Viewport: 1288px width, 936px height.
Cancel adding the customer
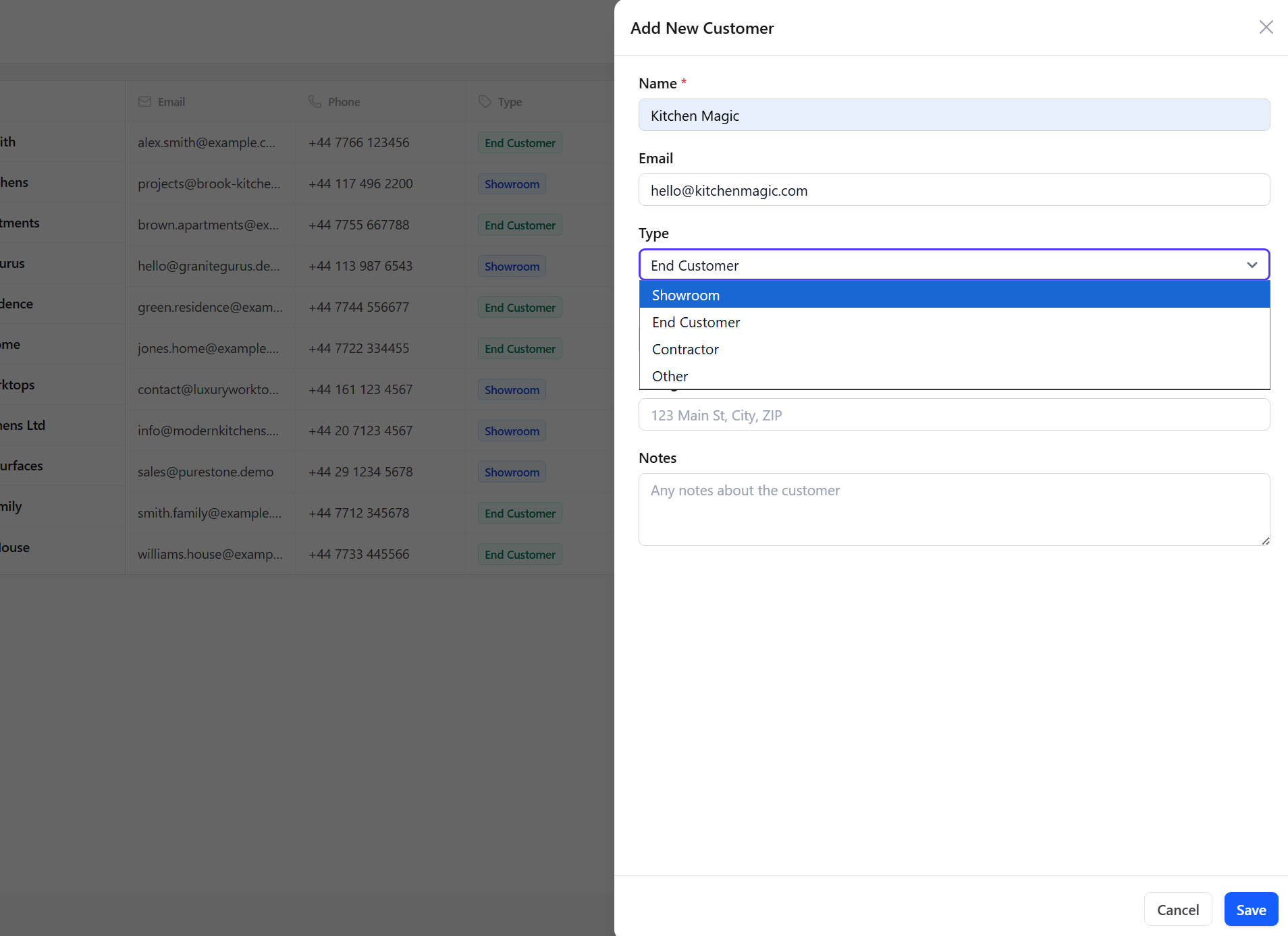pos(1178,910)
